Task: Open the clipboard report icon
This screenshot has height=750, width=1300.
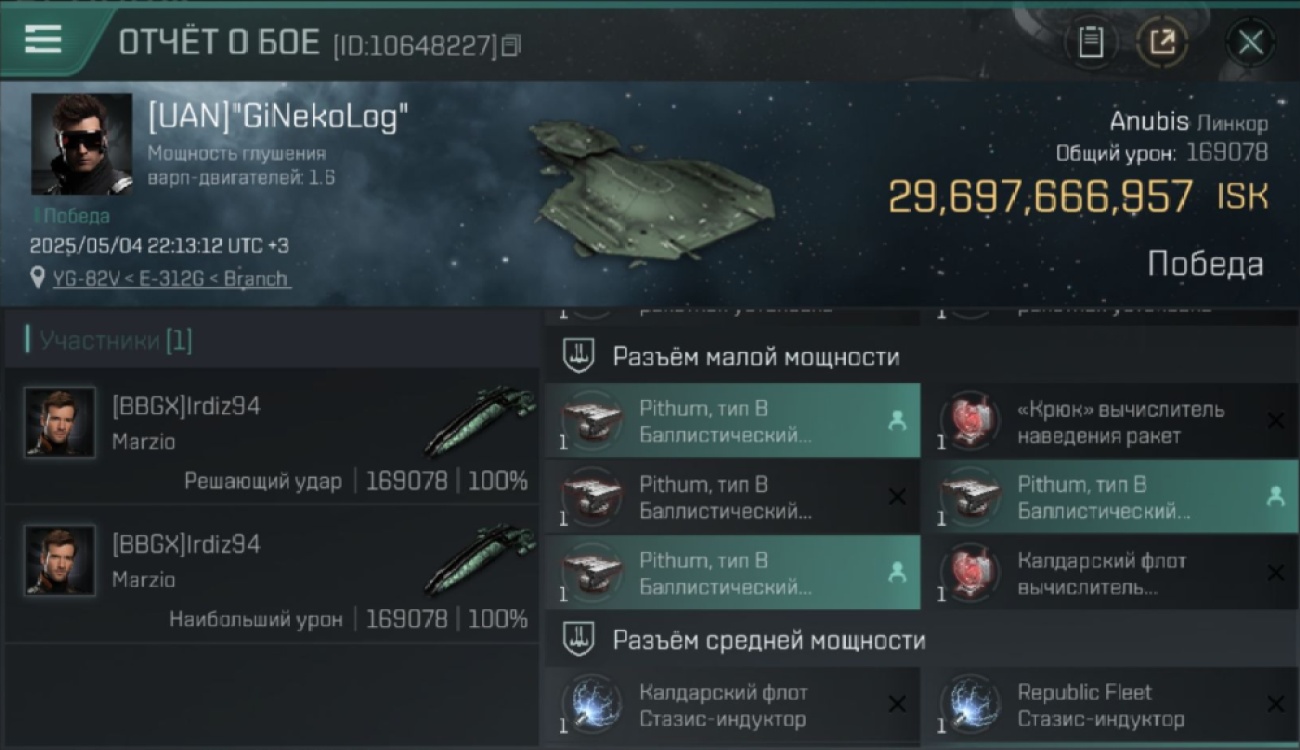Action: click(1091, 42)
